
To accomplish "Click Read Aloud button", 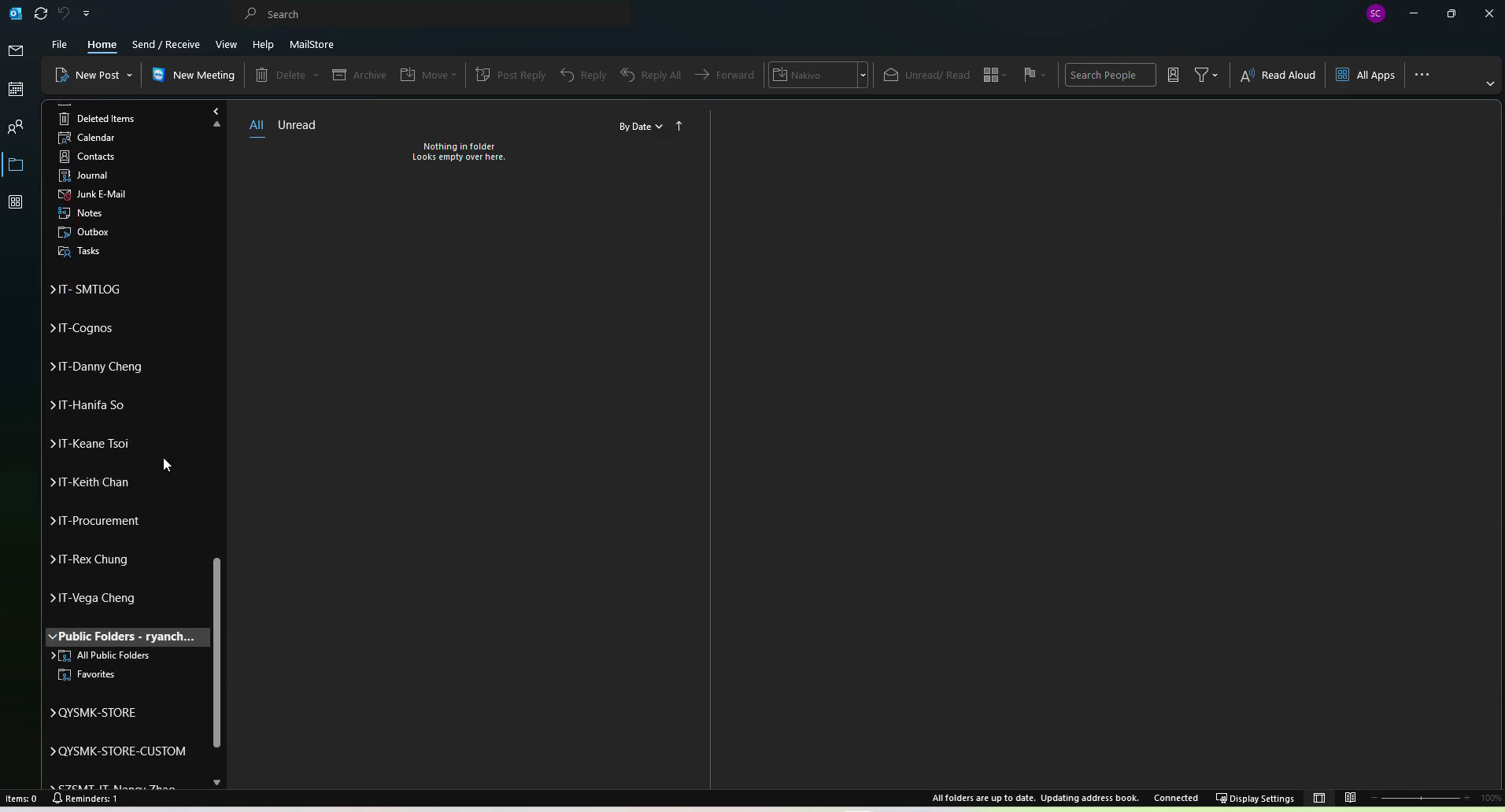I will point(1278,75).
